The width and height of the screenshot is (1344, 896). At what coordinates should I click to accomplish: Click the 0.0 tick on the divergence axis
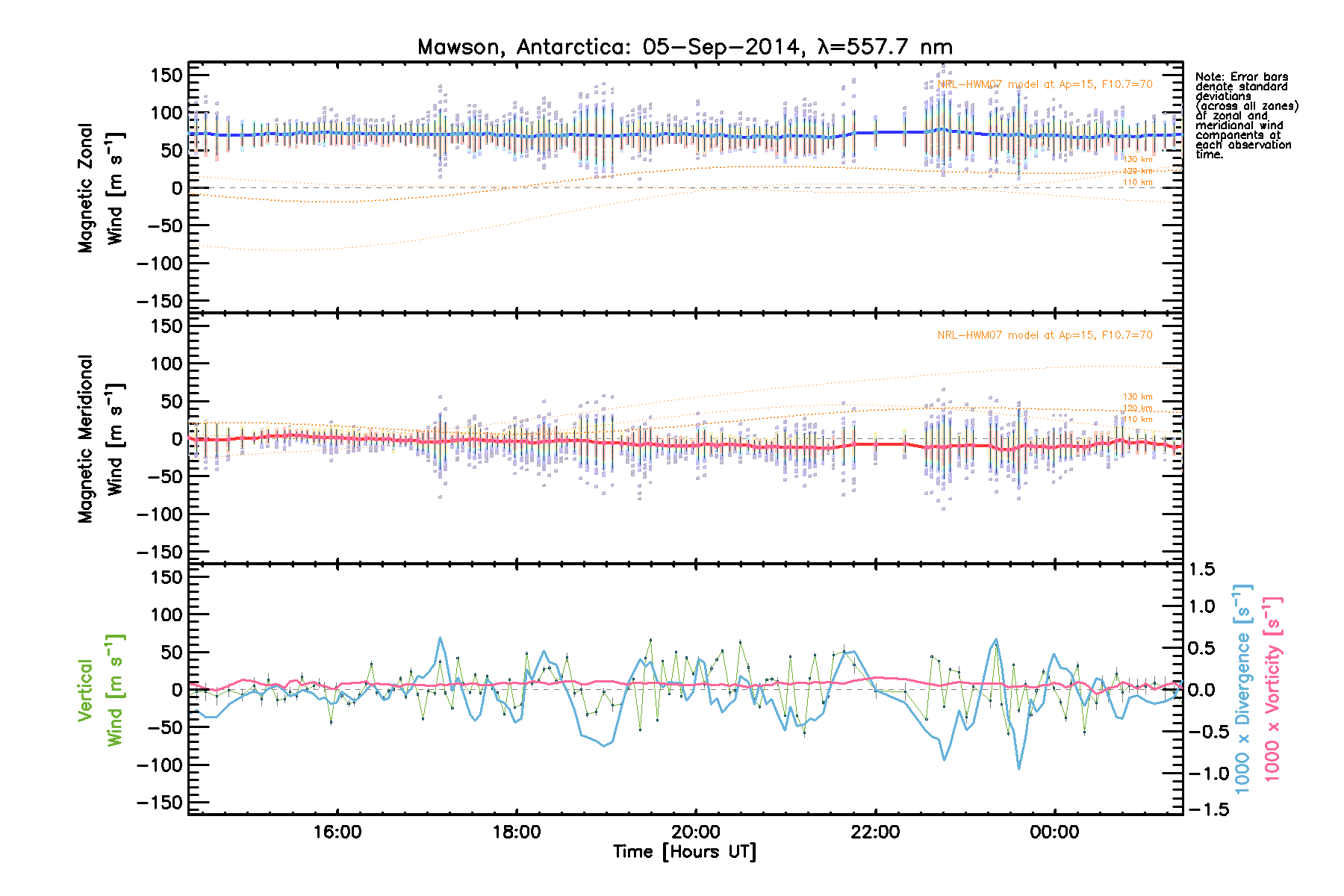coord(1201,690)
